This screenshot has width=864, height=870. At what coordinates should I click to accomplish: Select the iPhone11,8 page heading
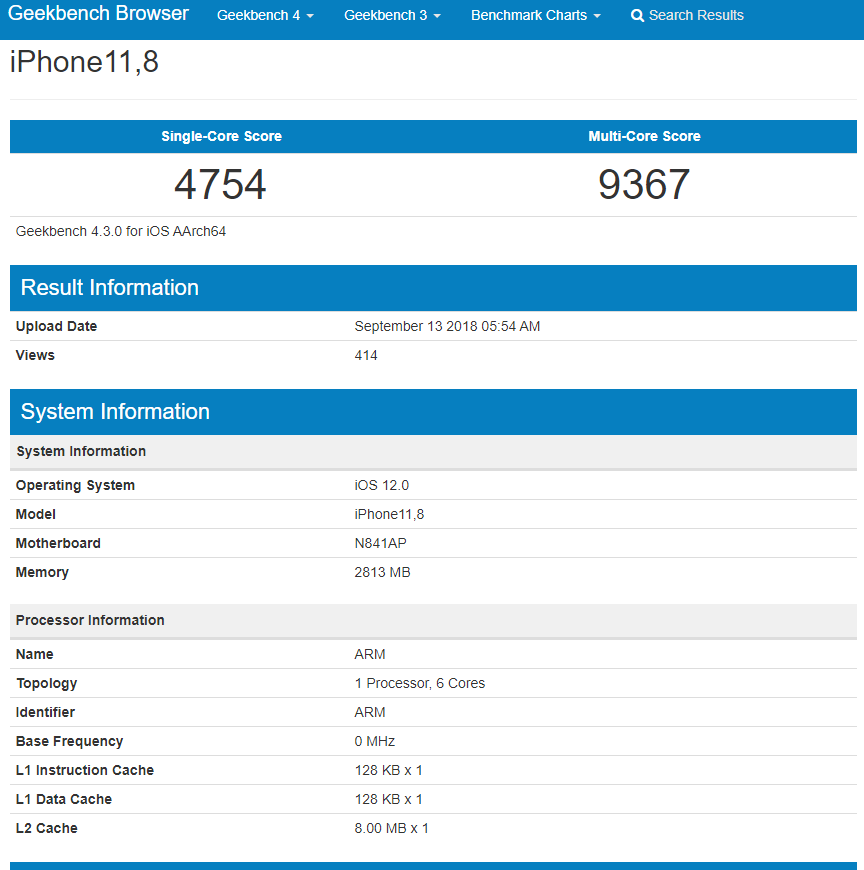click(x=84, y=62)
